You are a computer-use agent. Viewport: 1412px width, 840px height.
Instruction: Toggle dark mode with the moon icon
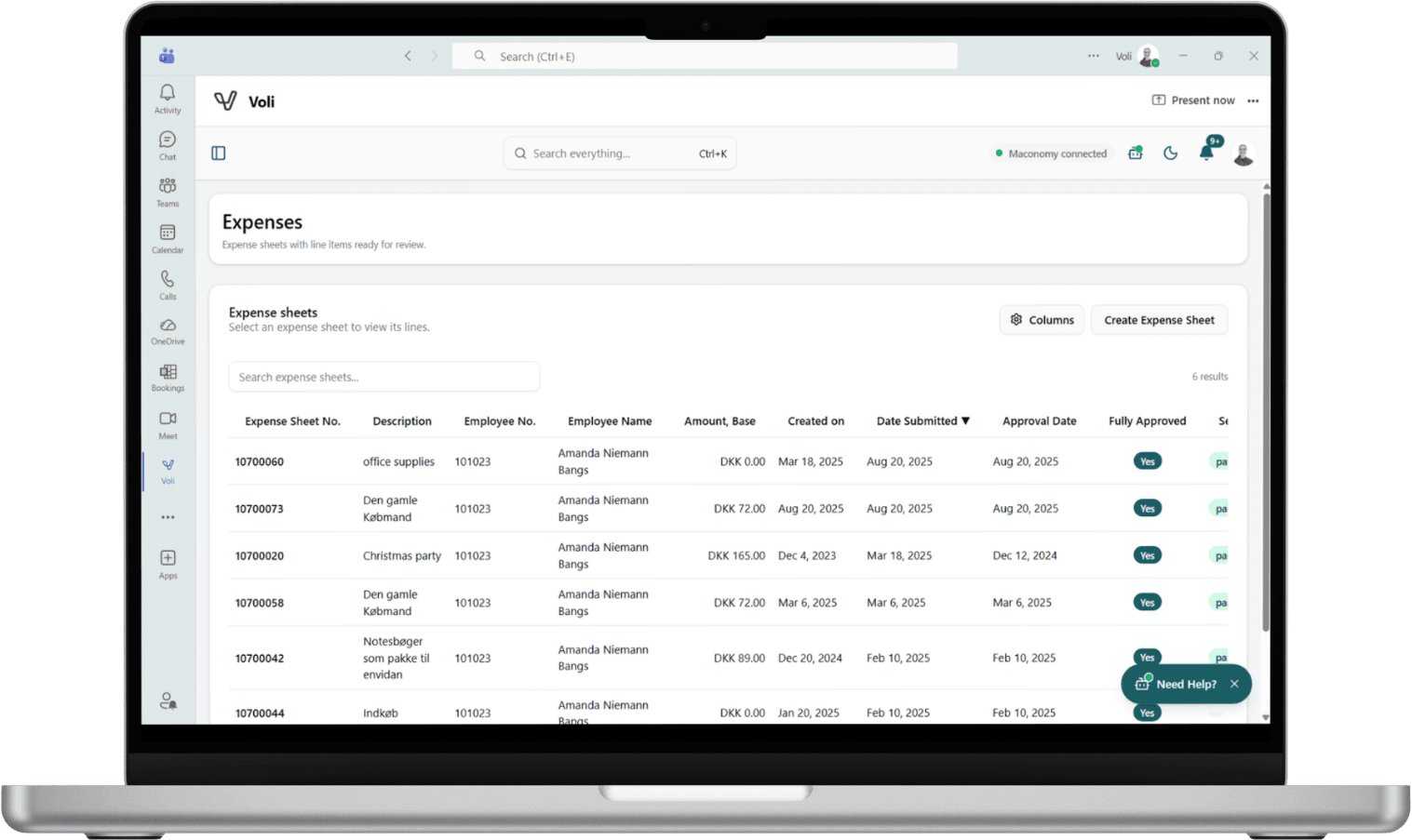pos(1170,153)
